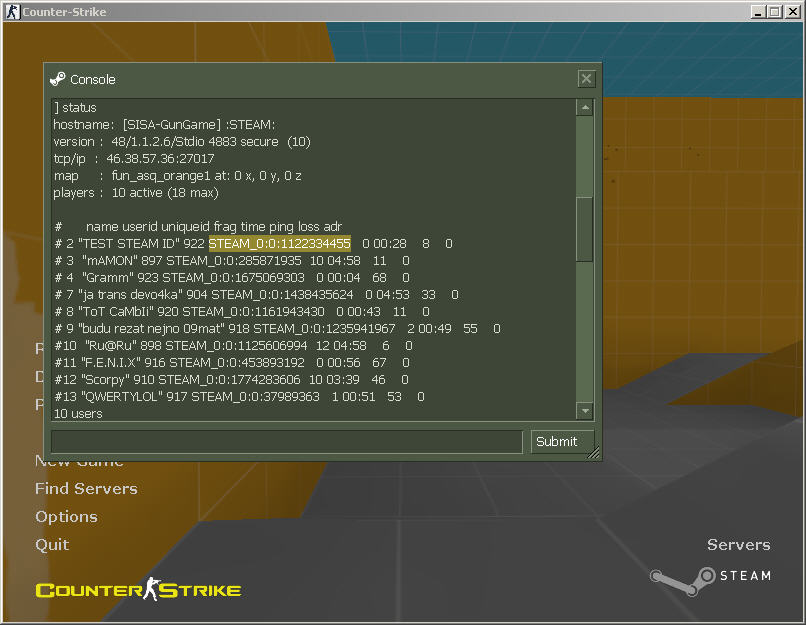Click the "TEST STEAM ID" player row
This screenshot has height=625, width=806.
[253, 244]
